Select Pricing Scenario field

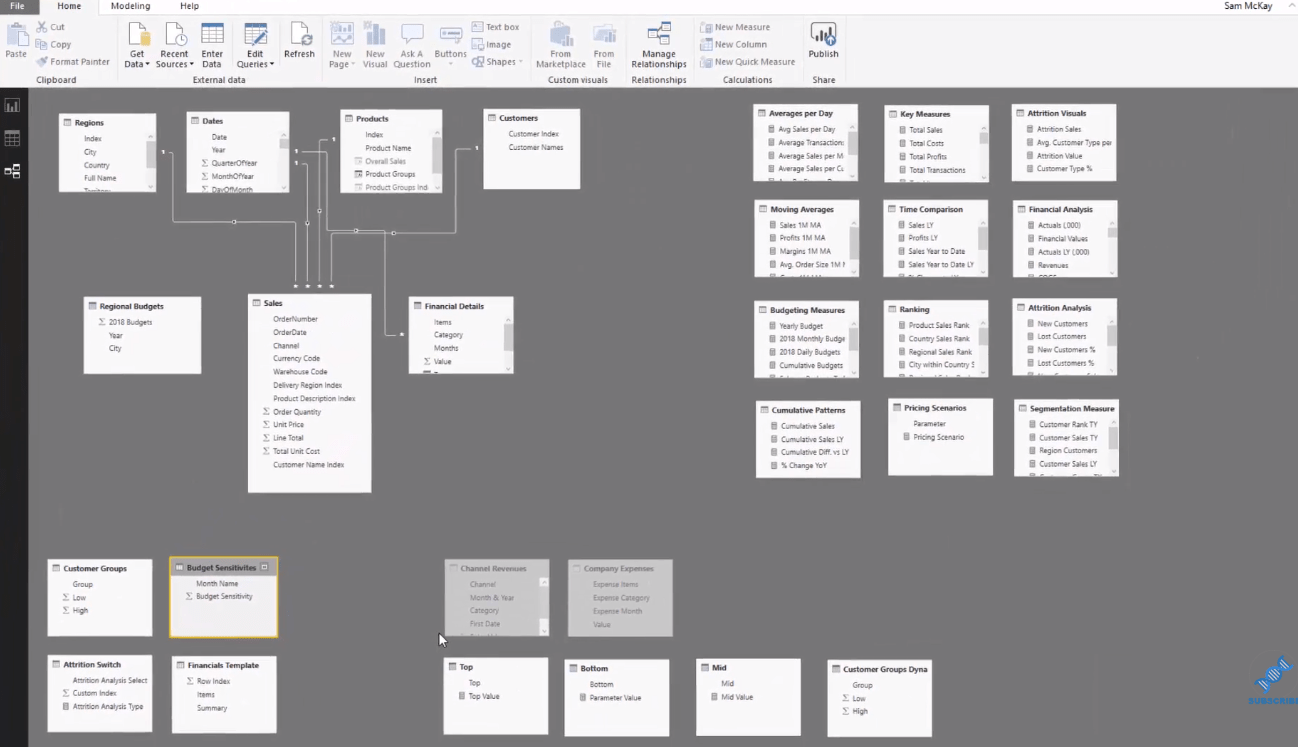(x=938, y=437)
